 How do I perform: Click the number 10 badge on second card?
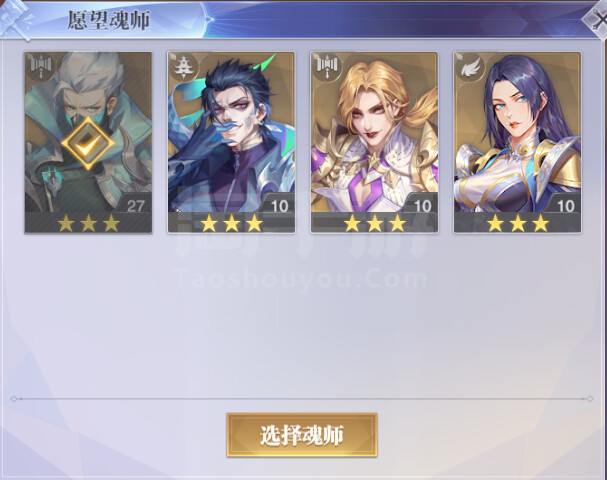[279, 206]
